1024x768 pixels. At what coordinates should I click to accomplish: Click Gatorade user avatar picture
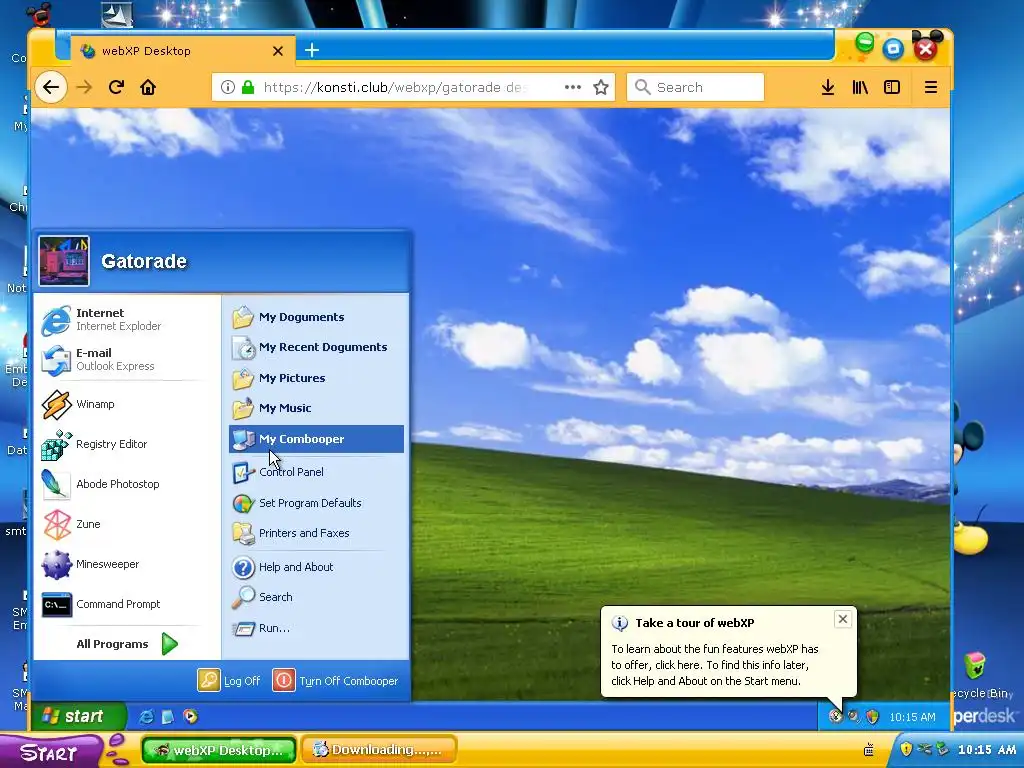(x=64, y=261)
